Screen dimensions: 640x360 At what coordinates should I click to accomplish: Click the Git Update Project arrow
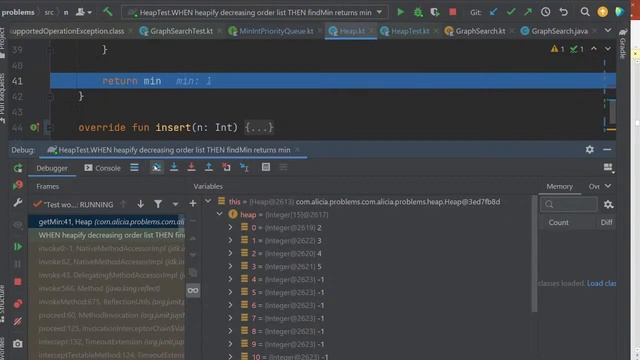(493, 12)
